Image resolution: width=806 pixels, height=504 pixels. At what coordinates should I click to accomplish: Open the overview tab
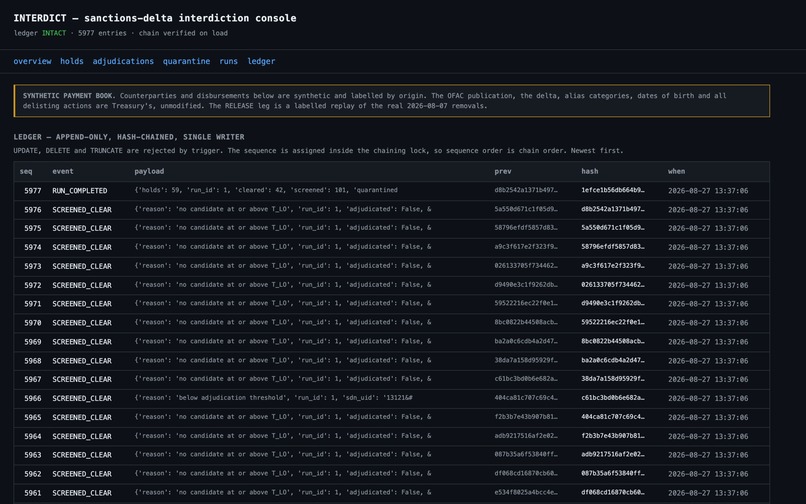pos(32,61)
